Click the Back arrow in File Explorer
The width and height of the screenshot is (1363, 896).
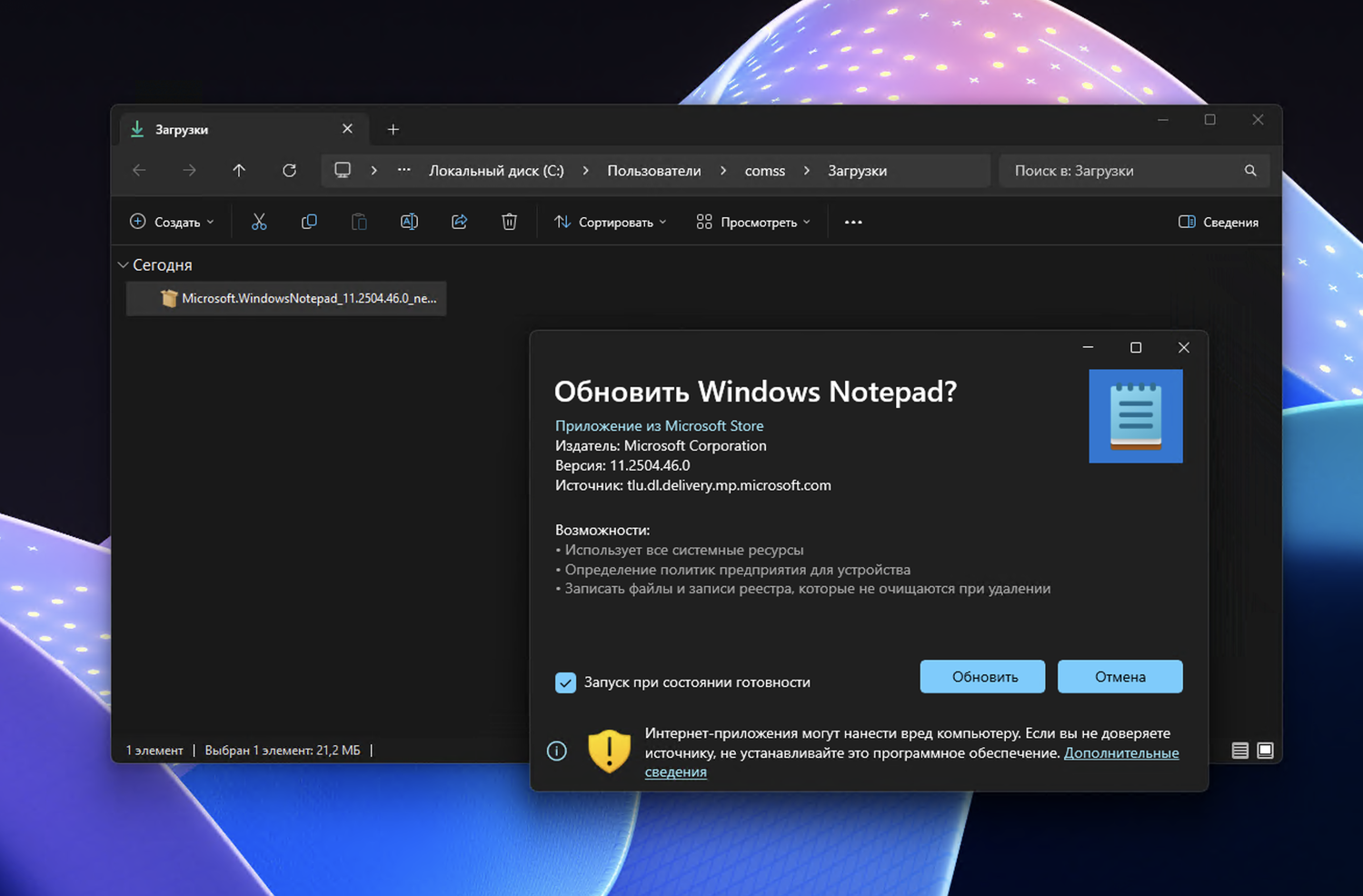point(139,171)
